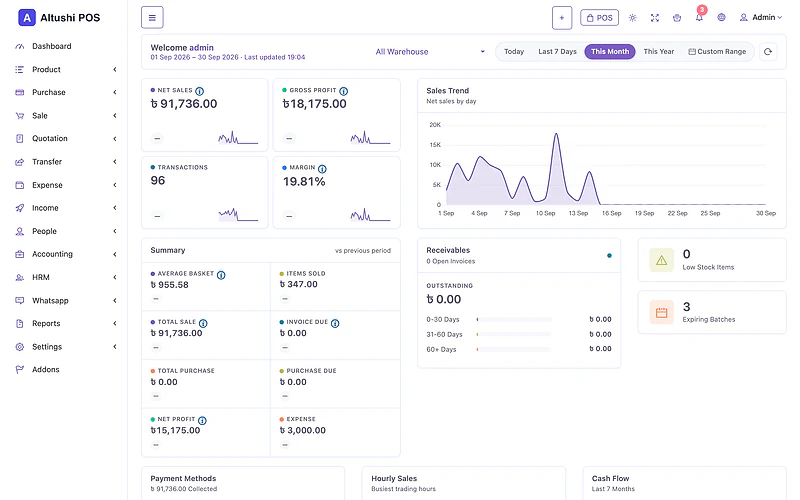The image size is (800, 500).
Task: Click the Expense wallet icon in sidebar
Action: (19, 185)
